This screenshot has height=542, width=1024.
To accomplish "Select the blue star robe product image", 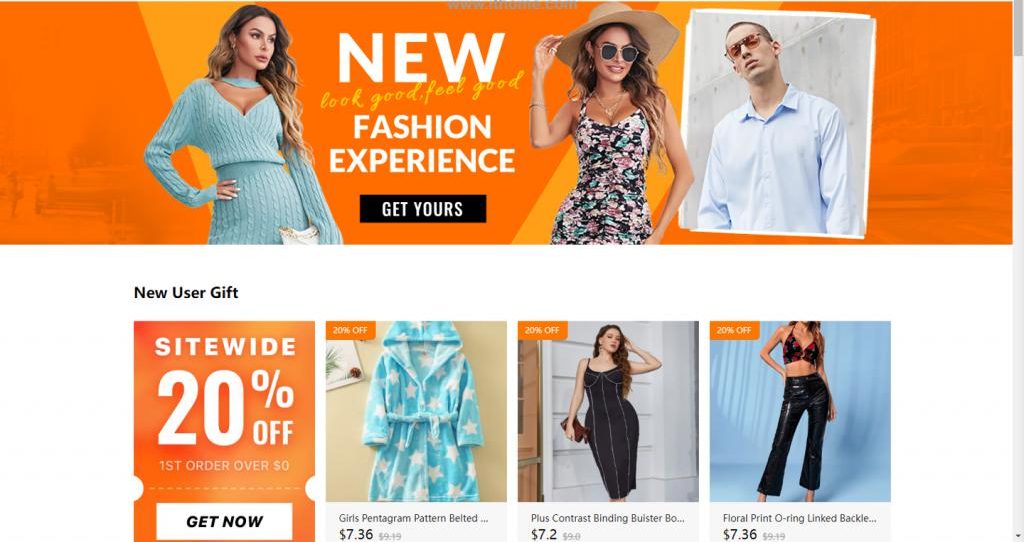I will point(416,411).
